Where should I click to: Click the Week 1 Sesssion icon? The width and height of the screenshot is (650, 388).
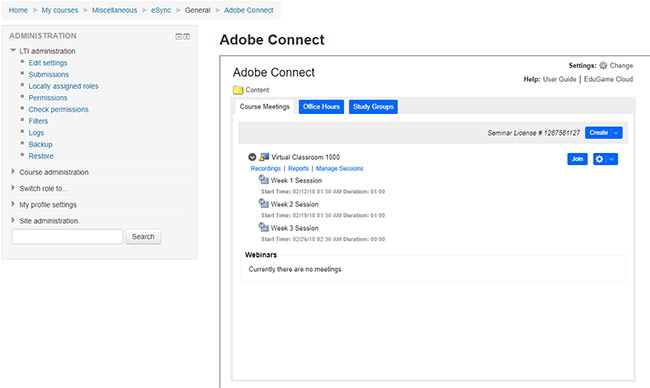click(x=264, y=180)
